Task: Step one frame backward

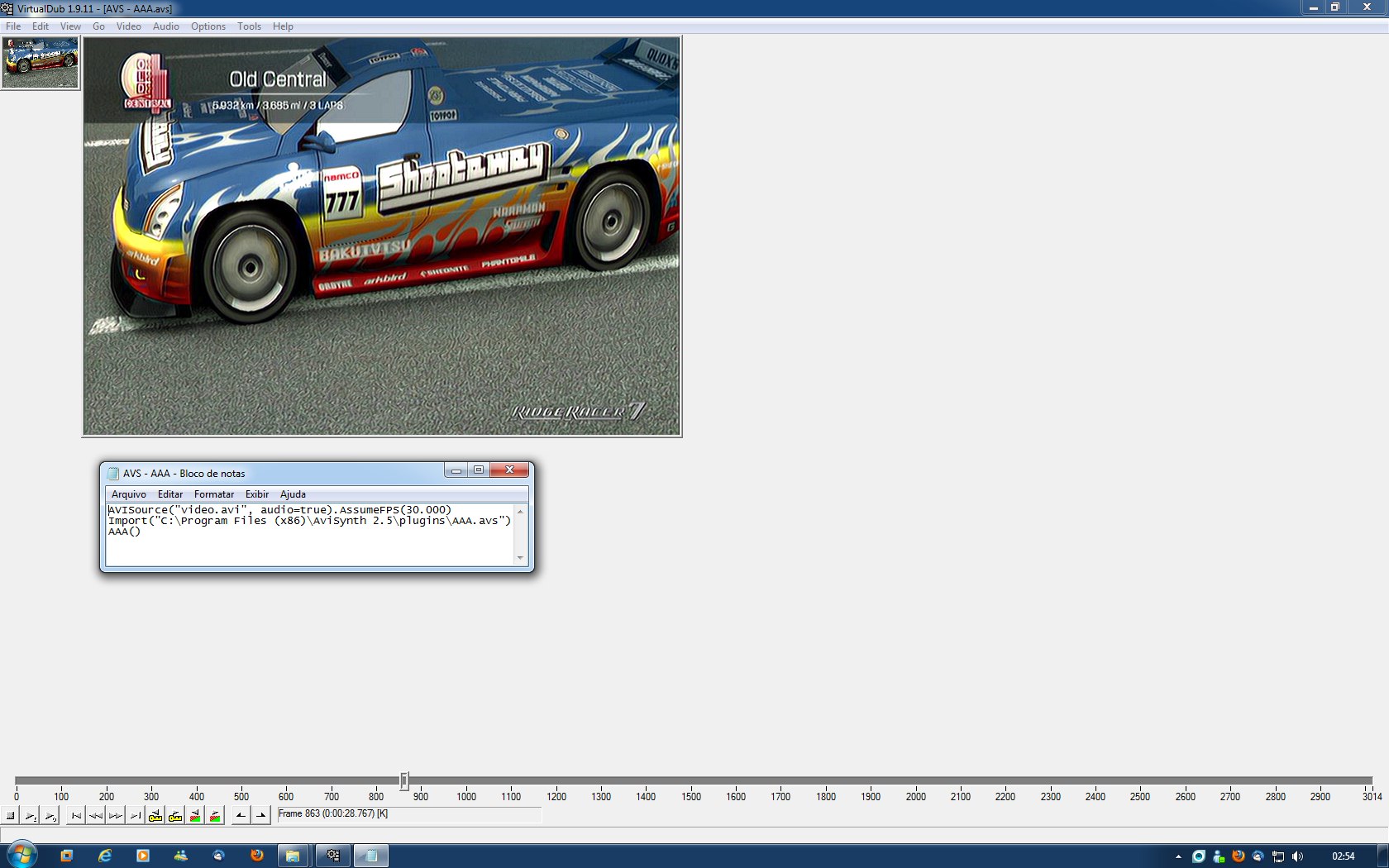Action: coord(96,816)
